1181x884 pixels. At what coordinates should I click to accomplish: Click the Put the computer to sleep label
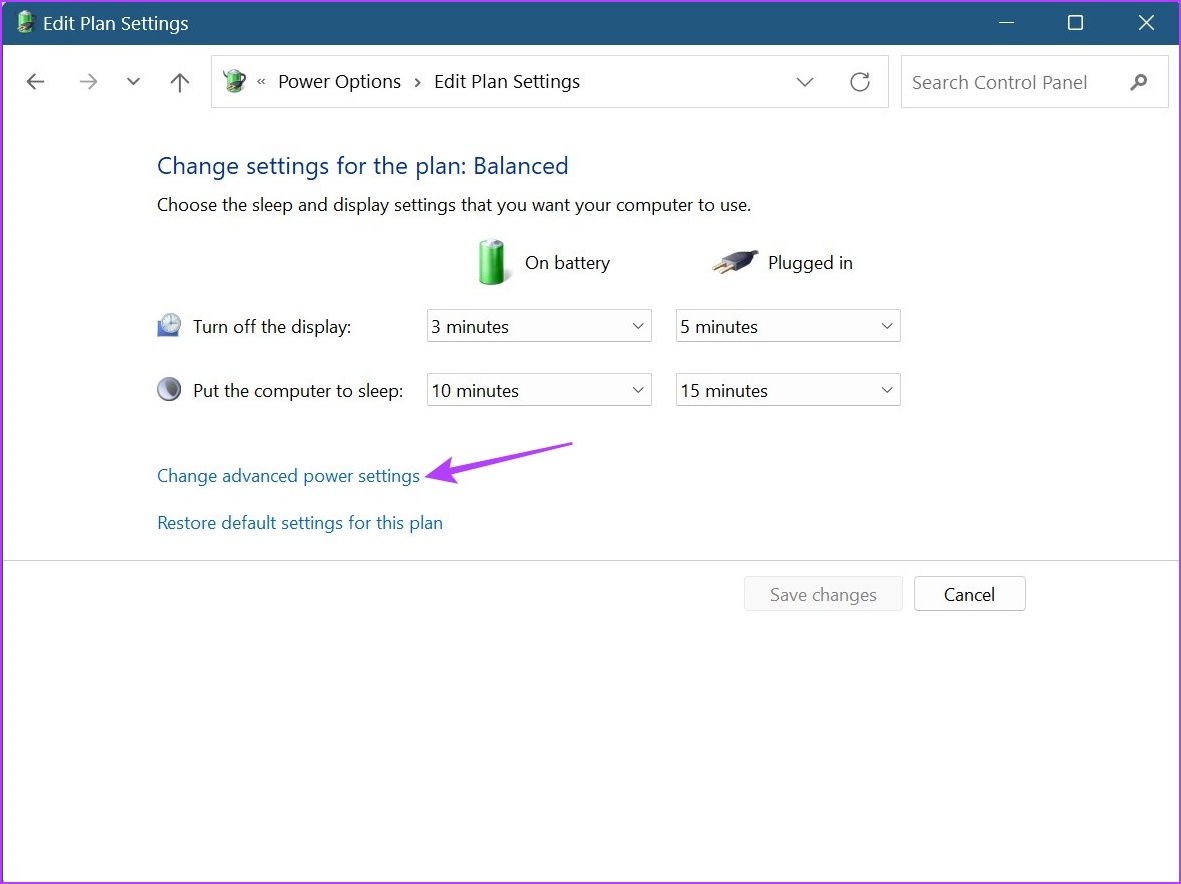pos(298,391)
